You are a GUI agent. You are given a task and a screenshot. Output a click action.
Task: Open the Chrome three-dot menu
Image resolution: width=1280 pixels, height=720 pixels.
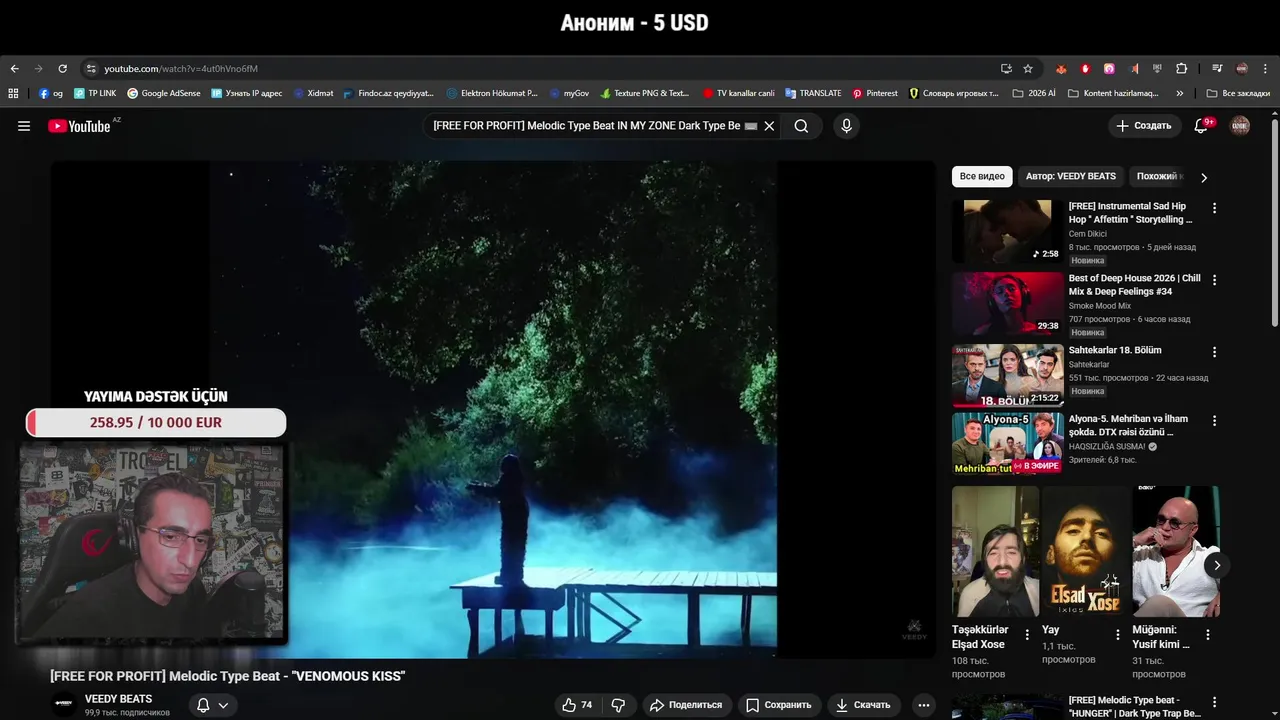tap(1266, 69)
